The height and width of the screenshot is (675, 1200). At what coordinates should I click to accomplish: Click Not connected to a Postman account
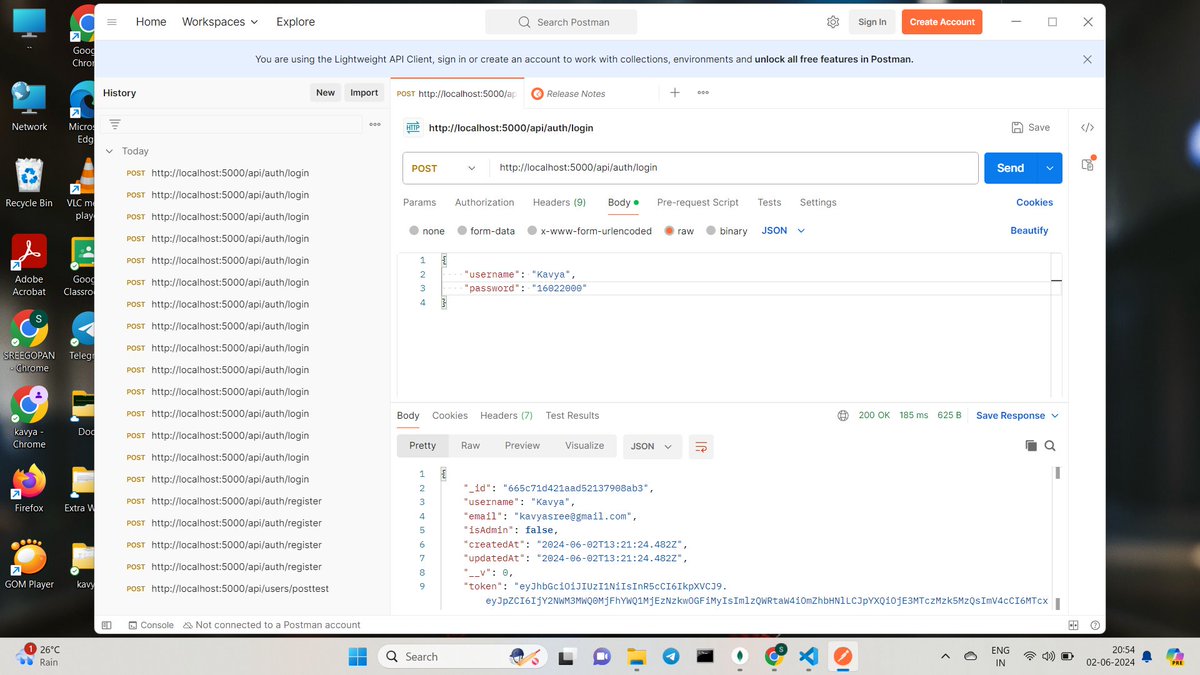point(271,625)
